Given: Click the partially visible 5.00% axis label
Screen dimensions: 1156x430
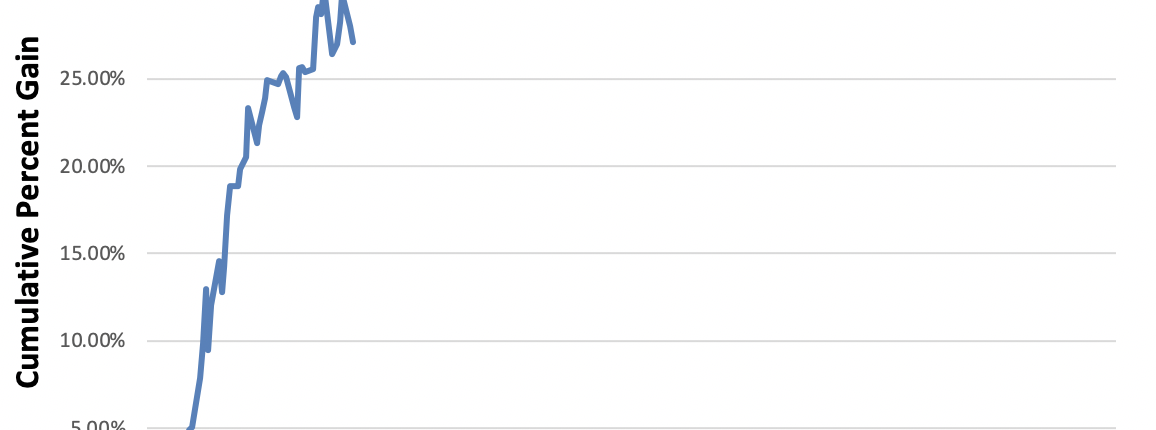Looking at the screenshot, I should (95, 425).
